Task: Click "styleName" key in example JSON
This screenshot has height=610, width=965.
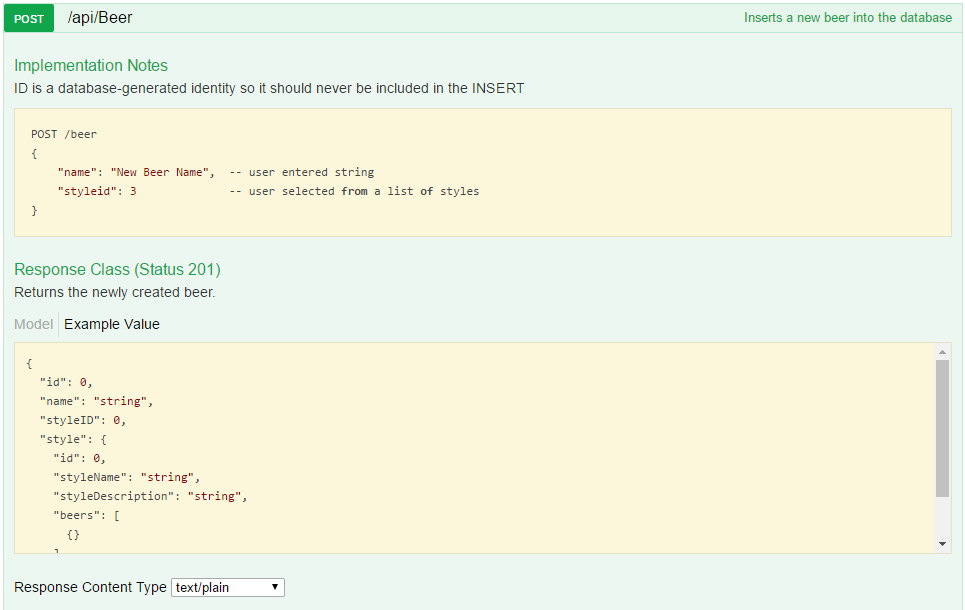Action: click(x=93, y=477)
